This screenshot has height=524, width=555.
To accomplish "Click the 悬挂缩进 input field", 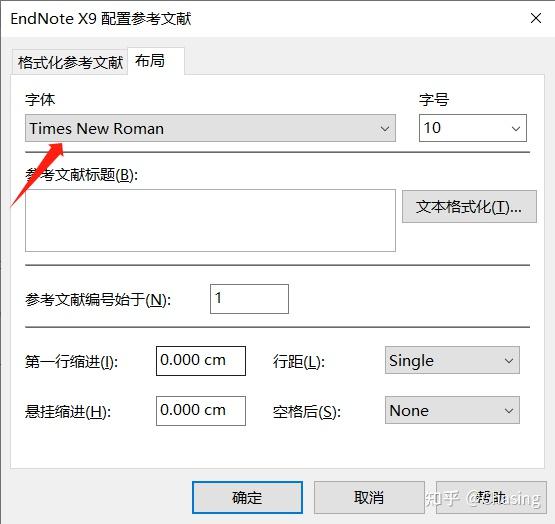I will 201,411.
